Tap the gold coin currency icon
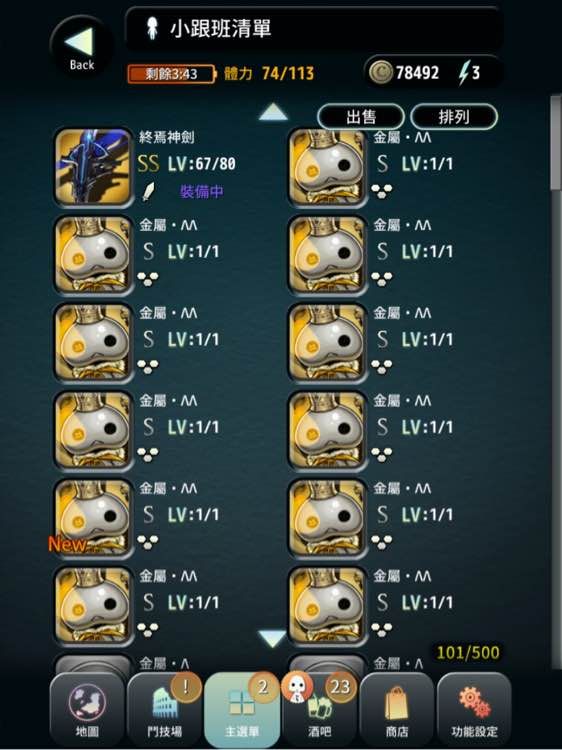This screenshot has width=562, height=750. point(381,73)
